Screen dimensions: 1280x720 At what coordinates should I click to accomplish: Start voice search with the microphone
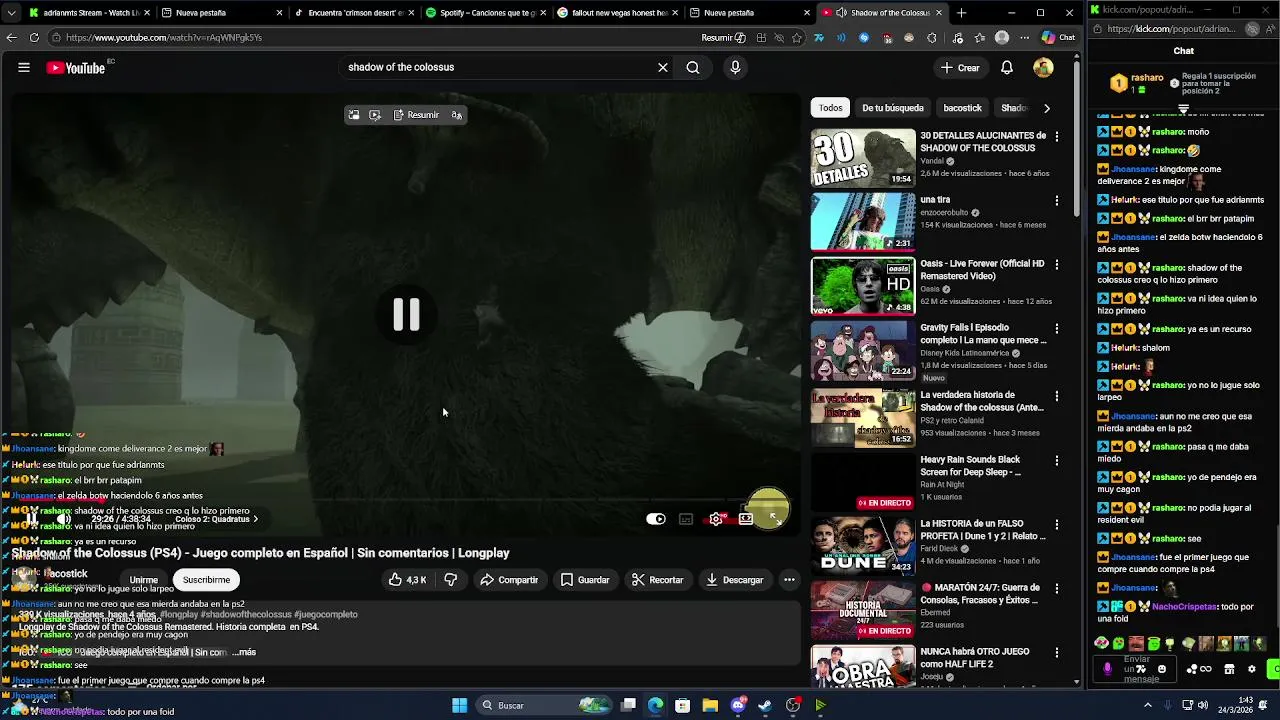pos(735,67)
